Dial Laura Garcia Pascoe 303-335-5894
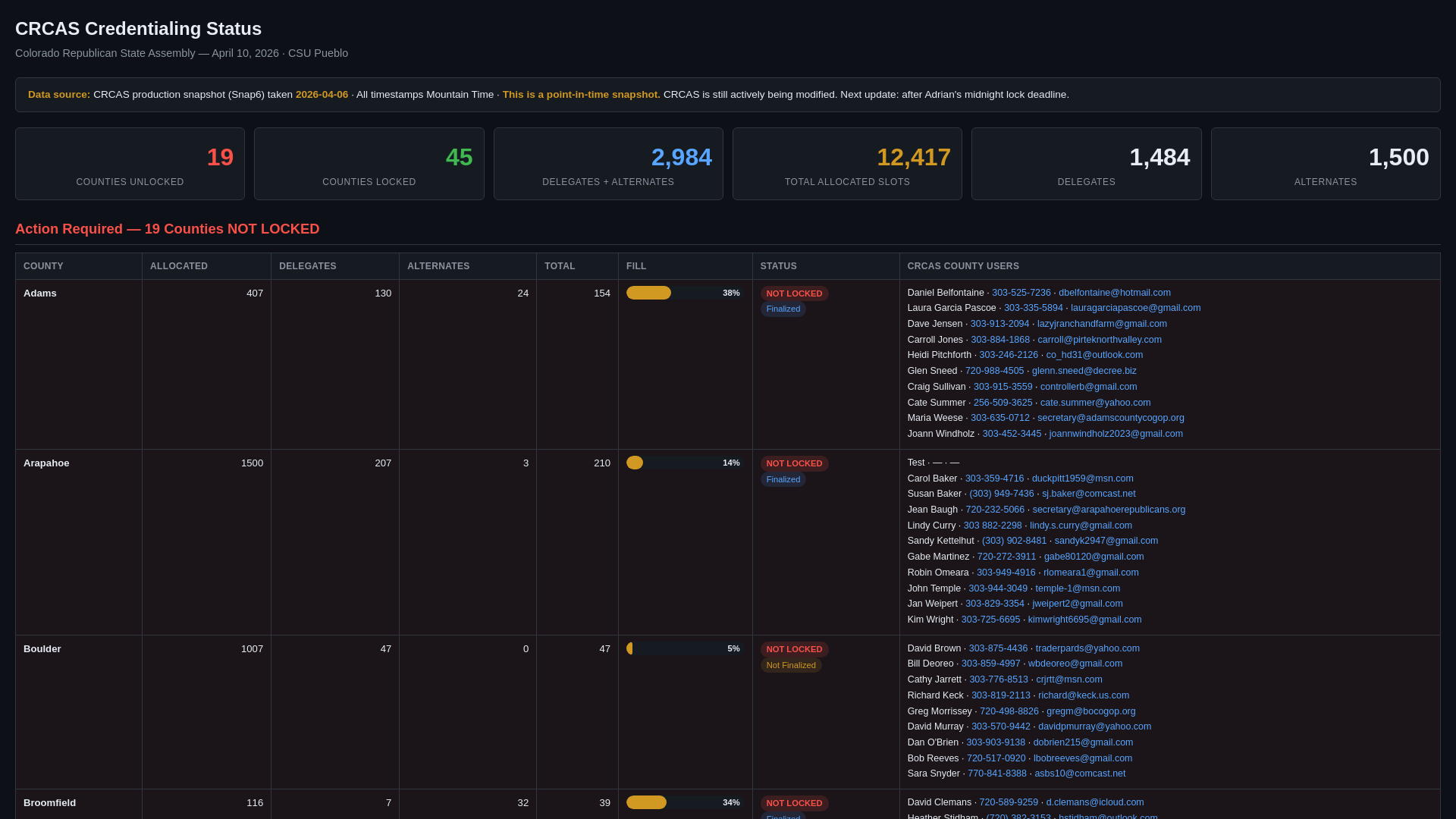1456x819 pixels. click(1034, 308)
